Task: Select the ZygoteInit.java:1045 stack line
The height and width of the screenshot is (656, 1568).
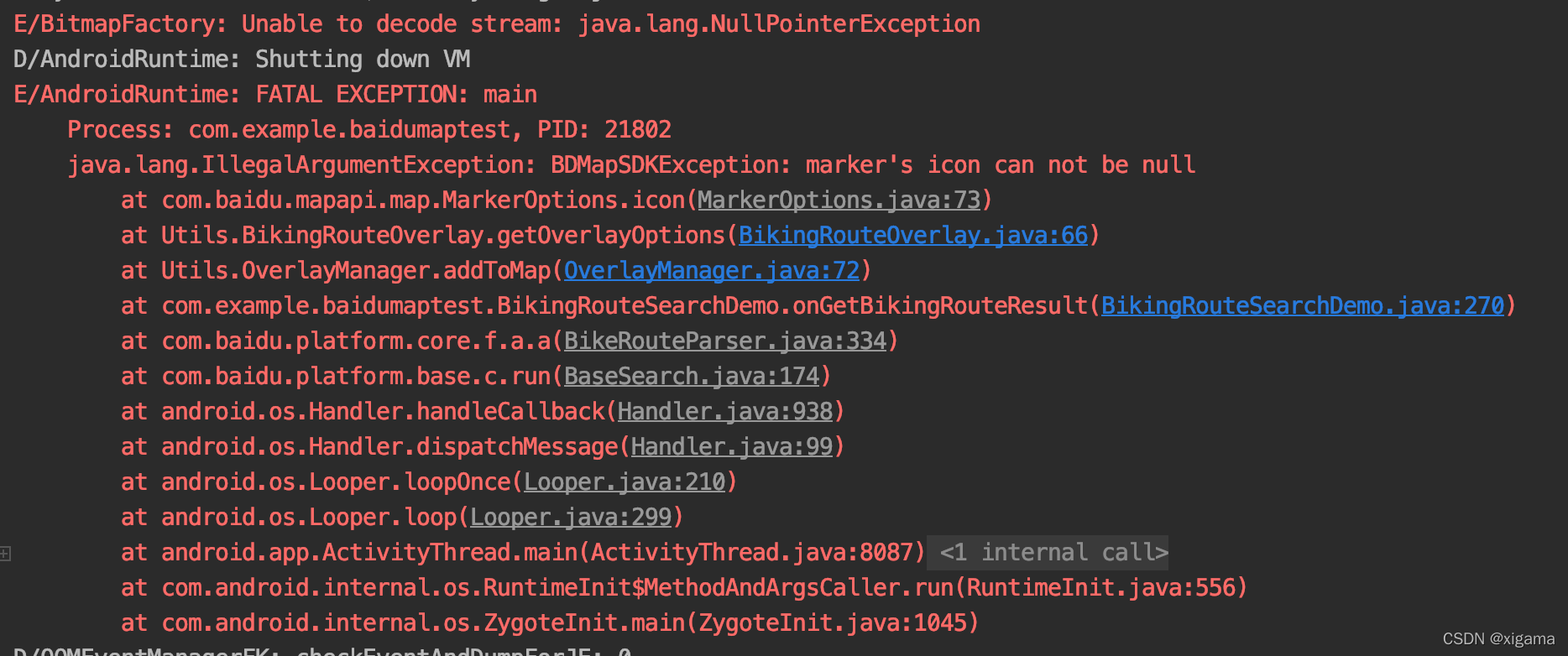Action: (x=550, y=622)
